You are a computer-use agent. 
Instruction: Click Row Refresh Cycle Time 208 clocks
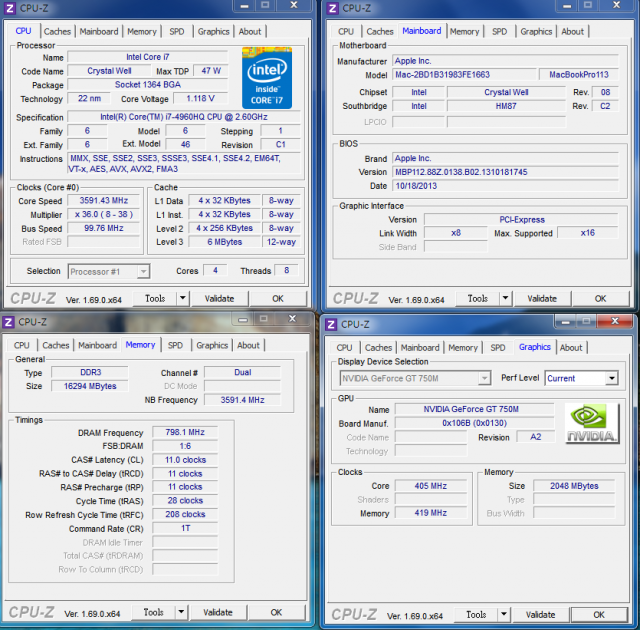[185, 515]
